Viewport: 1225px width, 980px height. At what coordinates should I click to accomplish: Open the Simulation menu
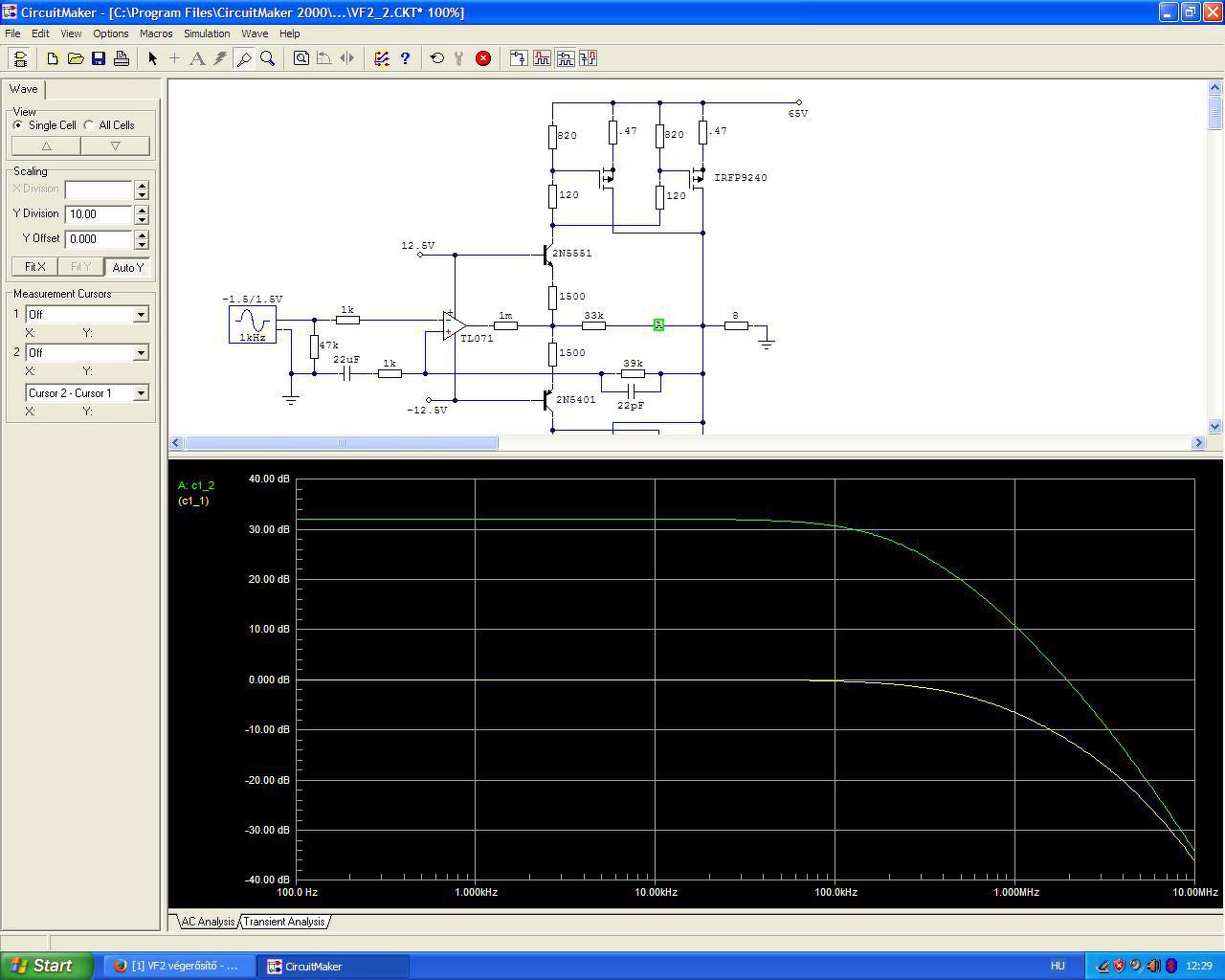pyautogui.click(x=207, y=33)
